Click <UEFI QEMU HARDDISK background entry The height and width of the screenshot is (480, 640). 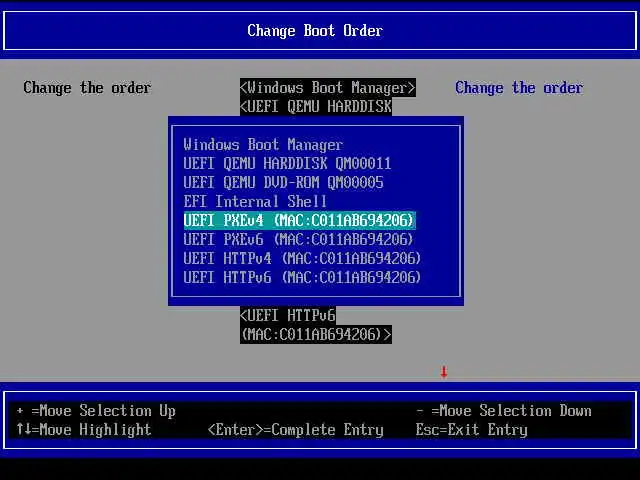[316, 107]
